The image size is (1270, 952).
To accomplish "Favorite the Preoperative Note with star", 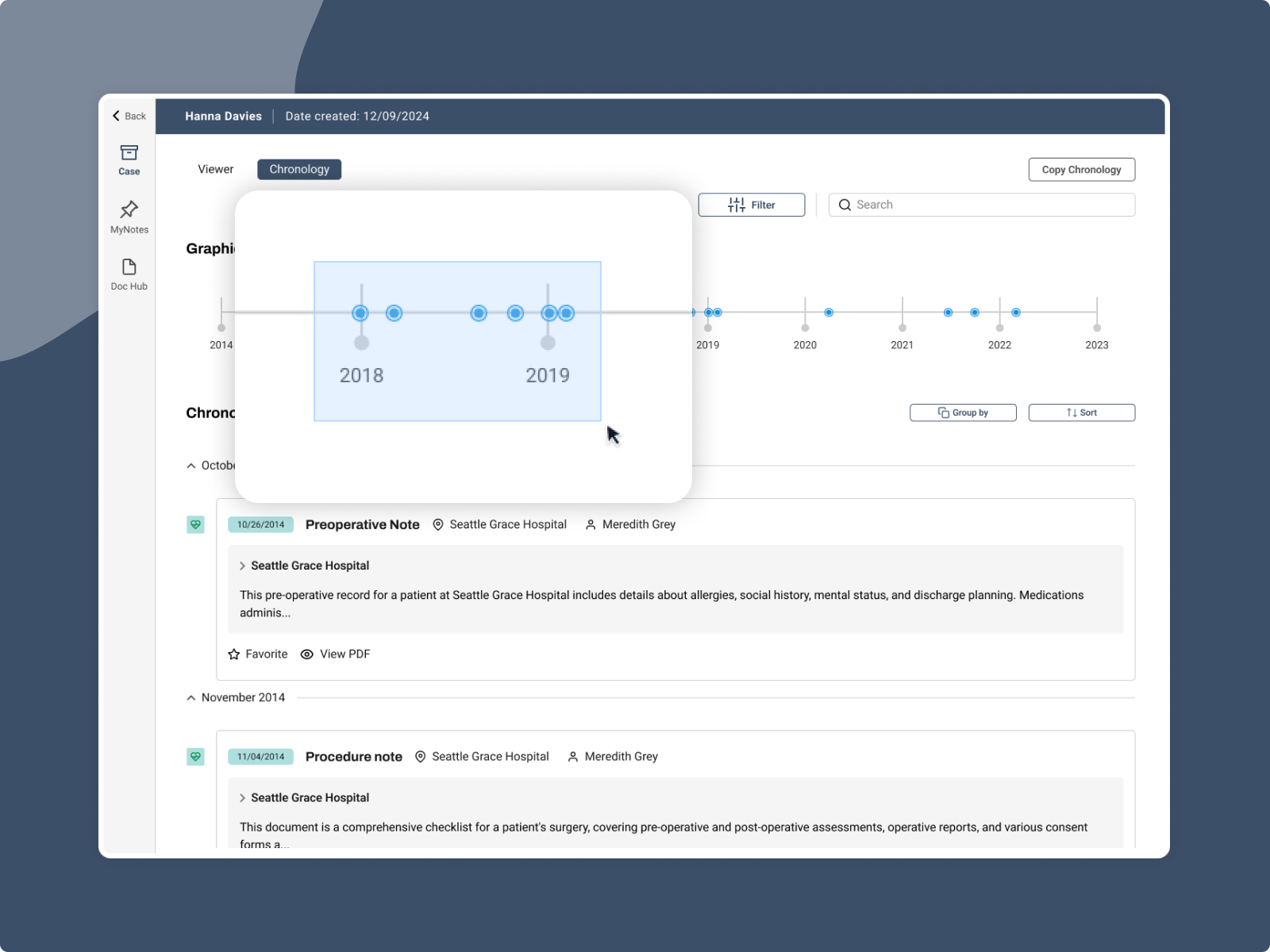I will pos(234,654).
